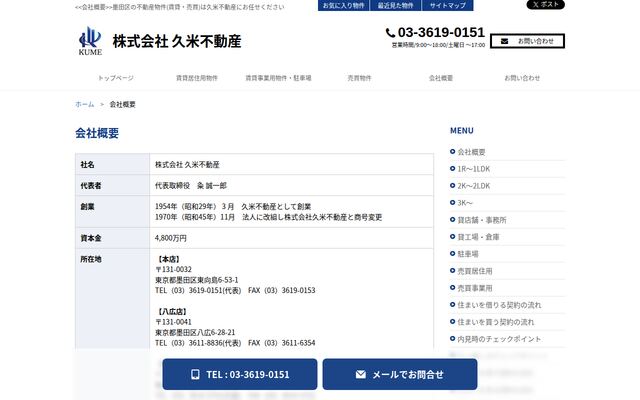Click the 4,800万円 capital value

point(171,238)
